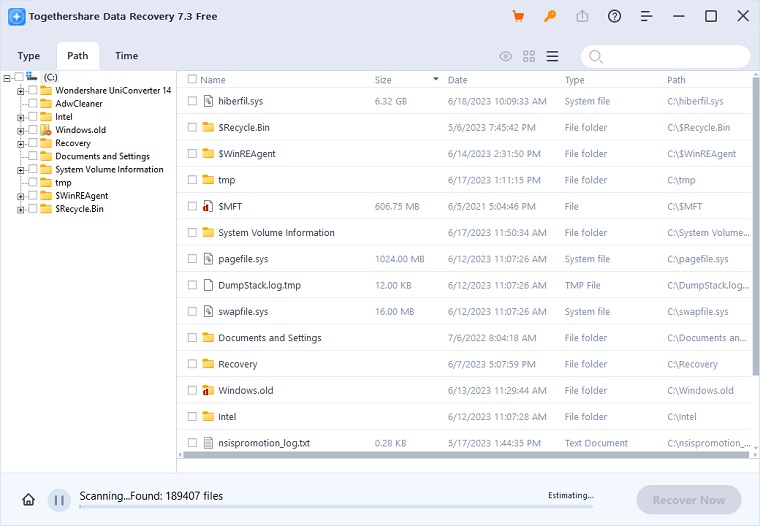The height and width of the screenshot is (526, 760).
Task: Check the pagefile.sys row checkbox
Action: 192,258
